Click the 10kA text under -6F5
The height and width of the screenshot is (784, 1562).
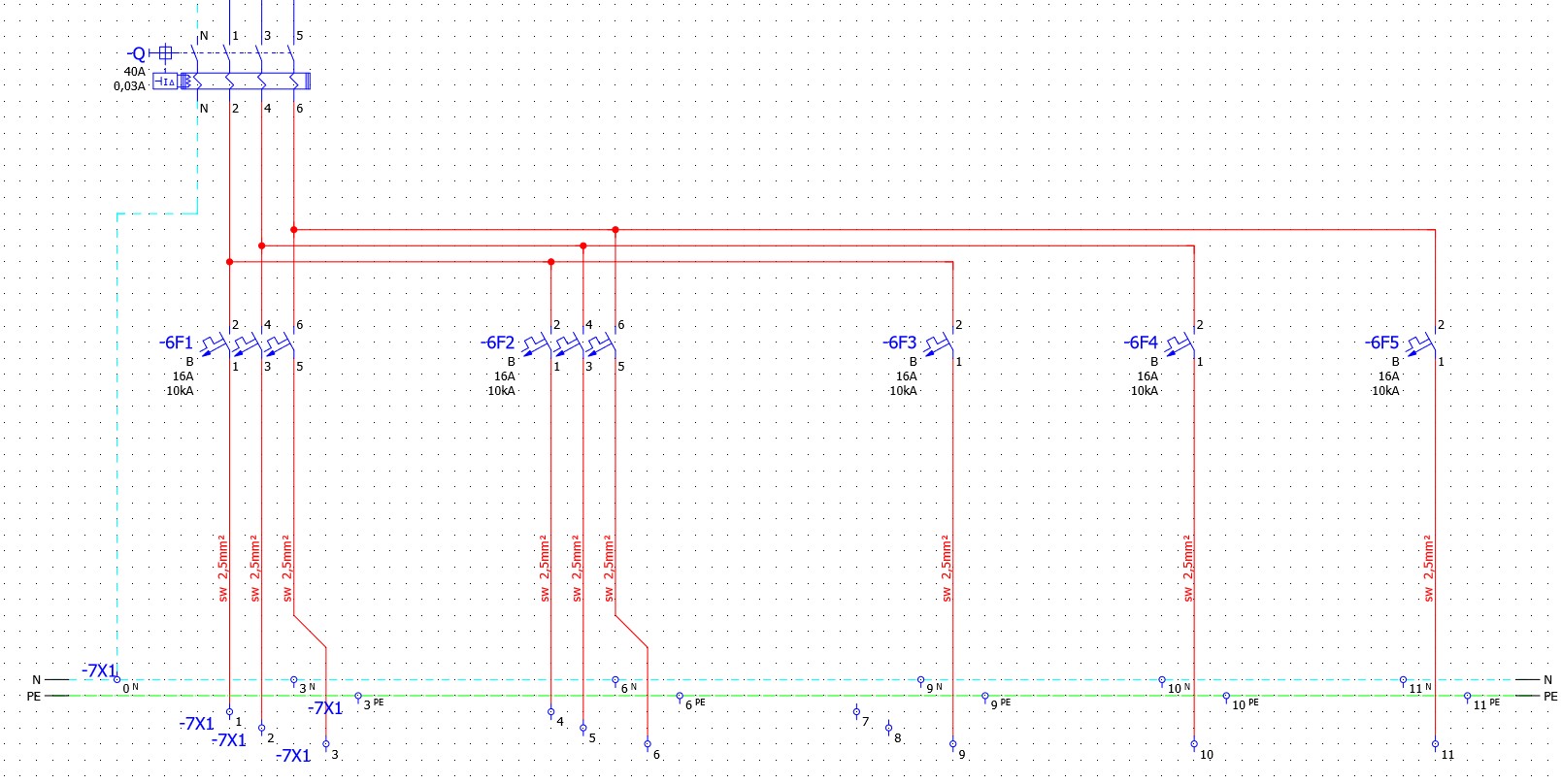point(1385,391)
